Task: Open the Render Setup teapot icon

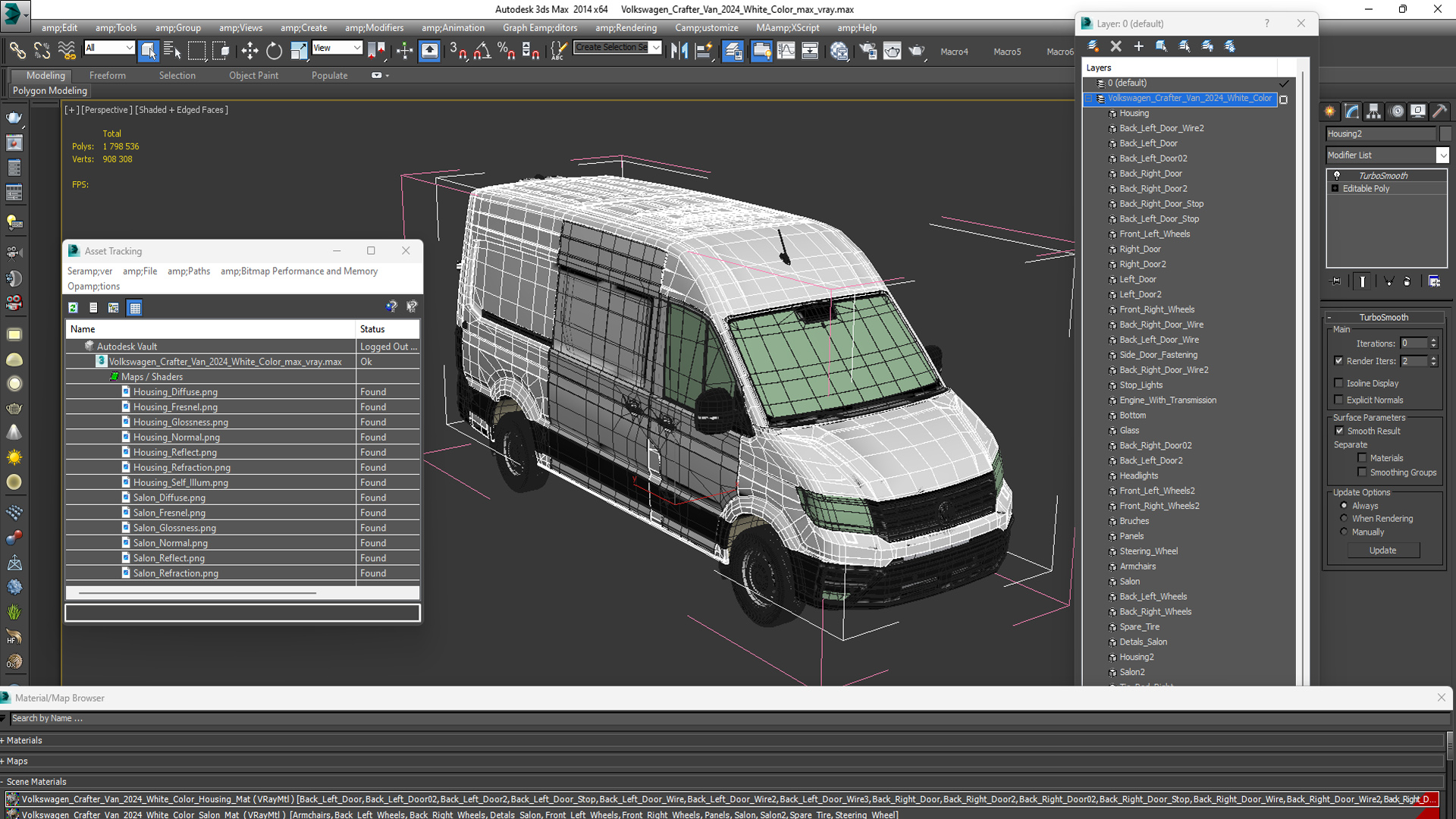Action: [x=868, y=51]
